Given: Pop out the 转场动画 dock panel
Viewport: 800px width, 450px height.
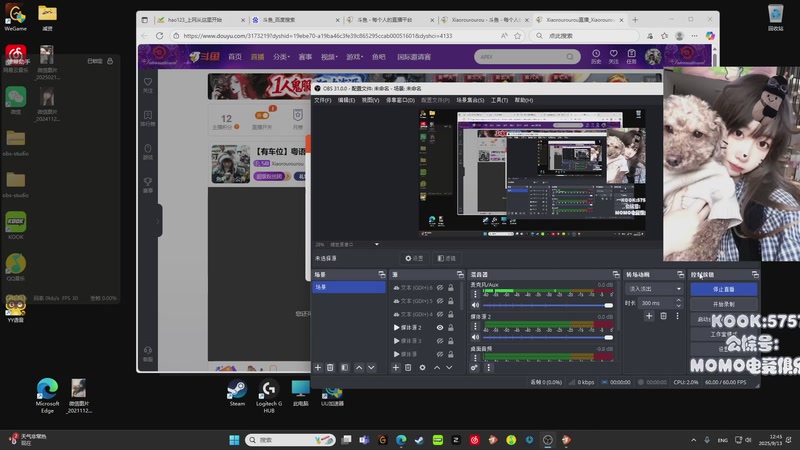Looking at the screenshot, I should pos(680,274).
